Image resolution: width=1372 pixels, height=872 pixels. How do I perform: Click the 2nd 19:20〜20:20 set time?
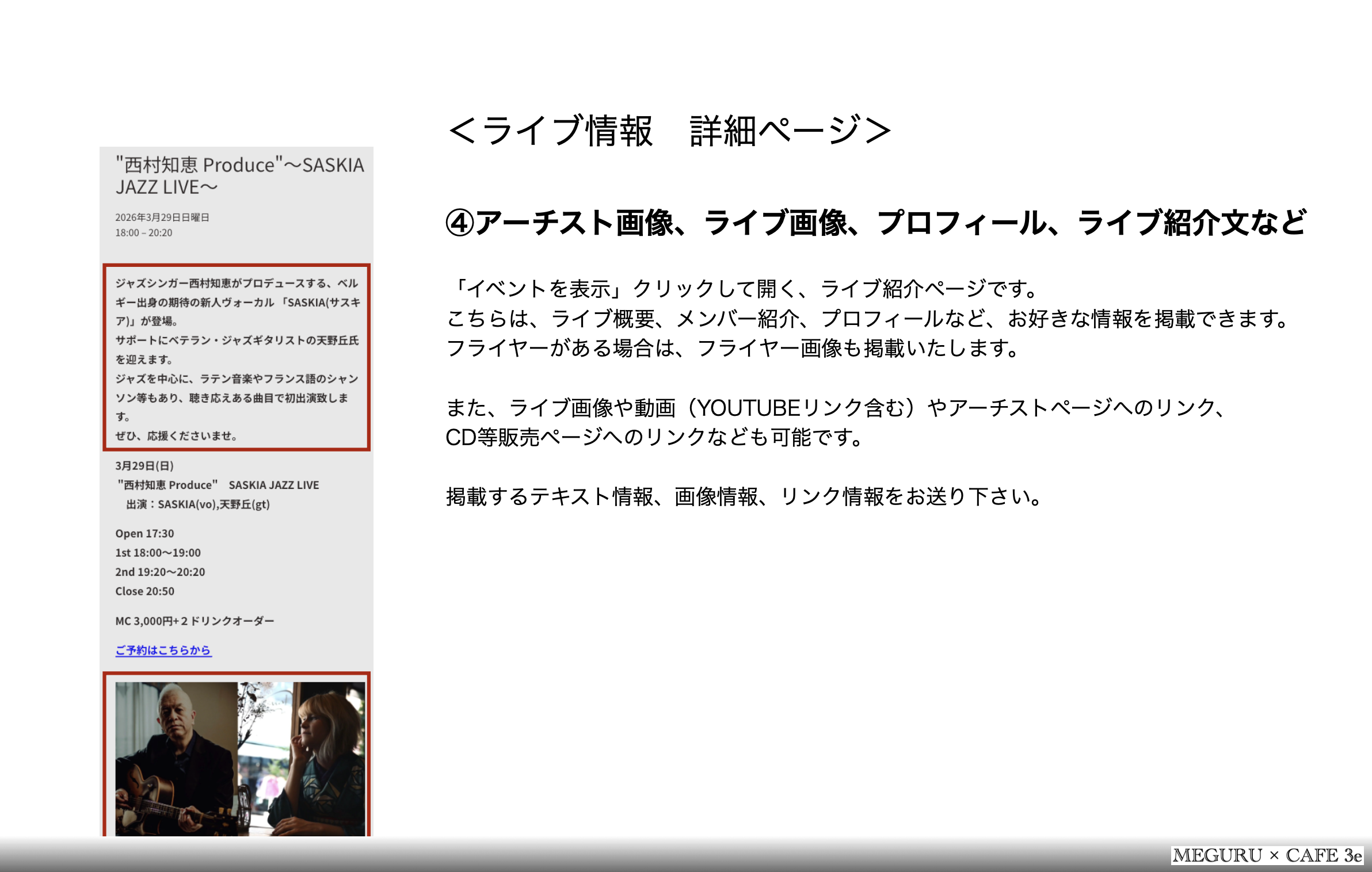tap(160, 572)
